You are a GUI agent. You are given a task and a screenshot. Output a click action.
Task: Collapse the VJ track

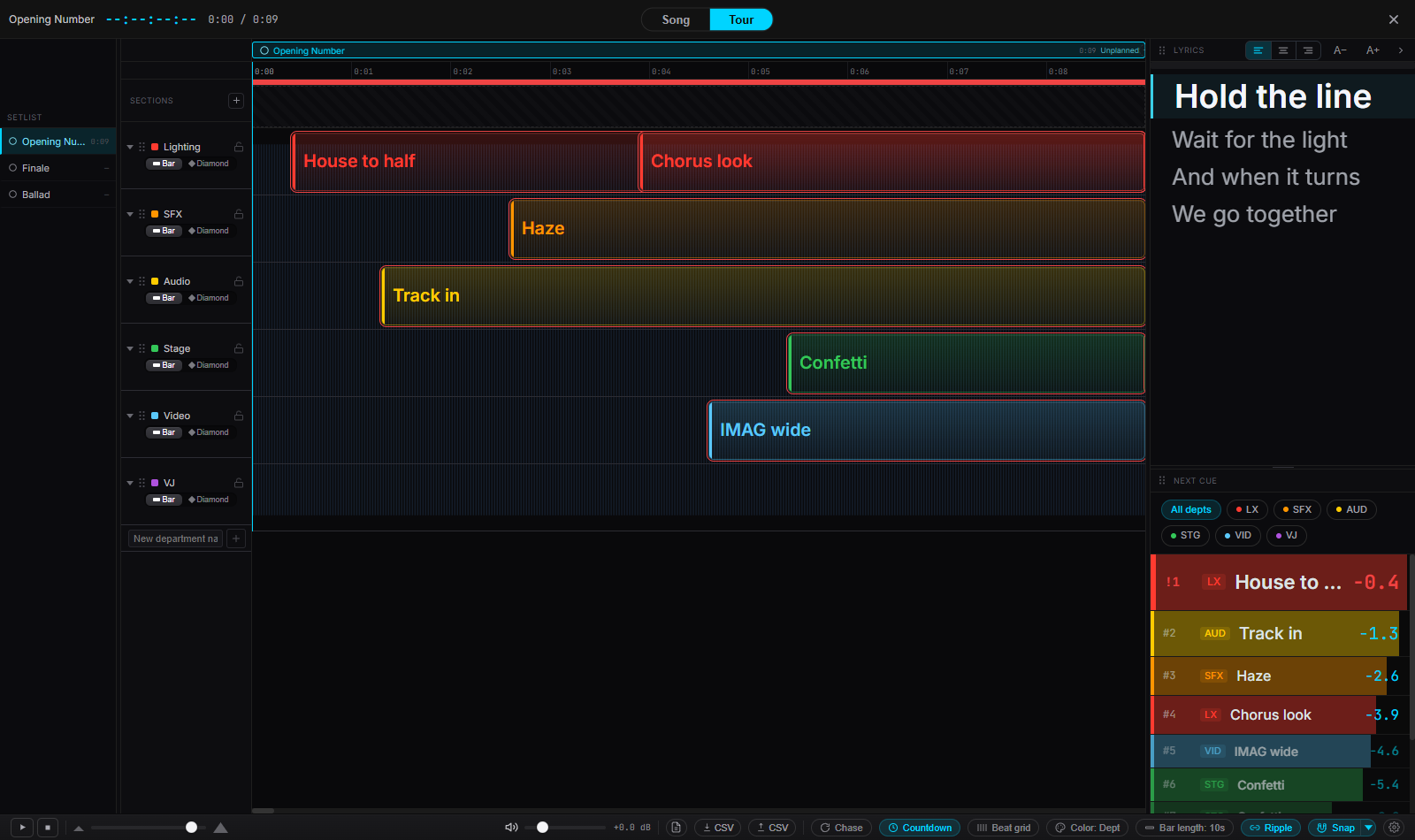coord(130,483)
